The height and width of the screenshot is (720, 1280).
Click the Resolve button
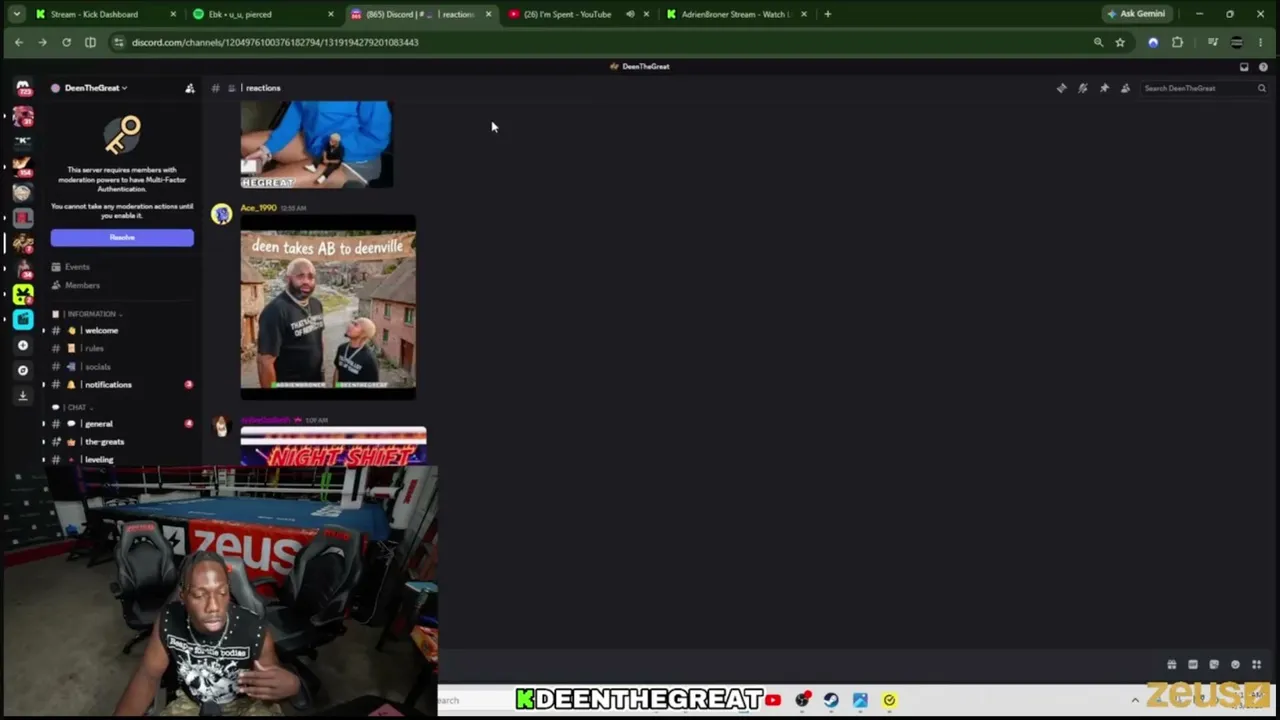[x=122, y=237]
